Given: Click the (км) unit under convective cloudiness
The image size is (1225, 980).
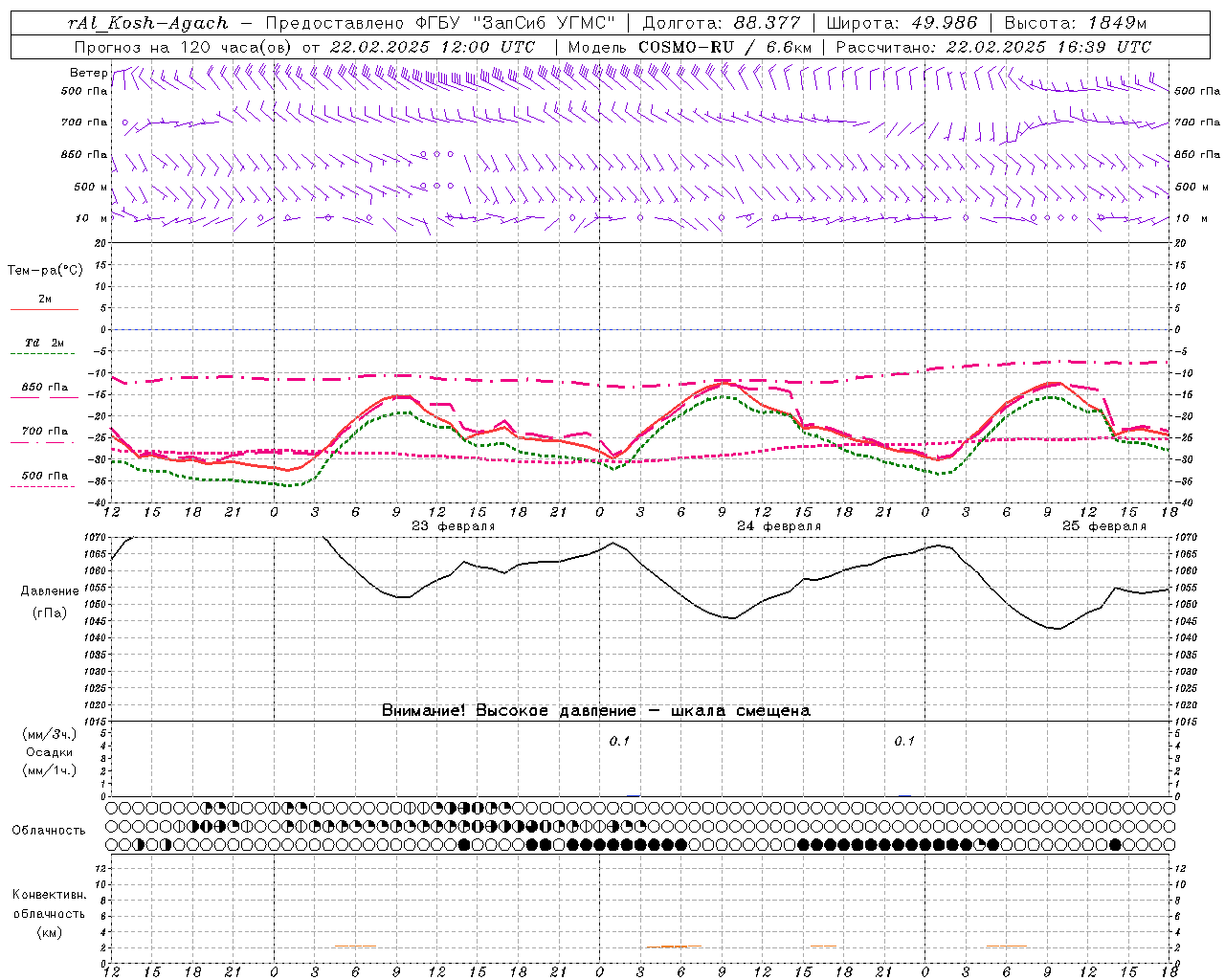Looking at the screenshot, I should 49,932.
